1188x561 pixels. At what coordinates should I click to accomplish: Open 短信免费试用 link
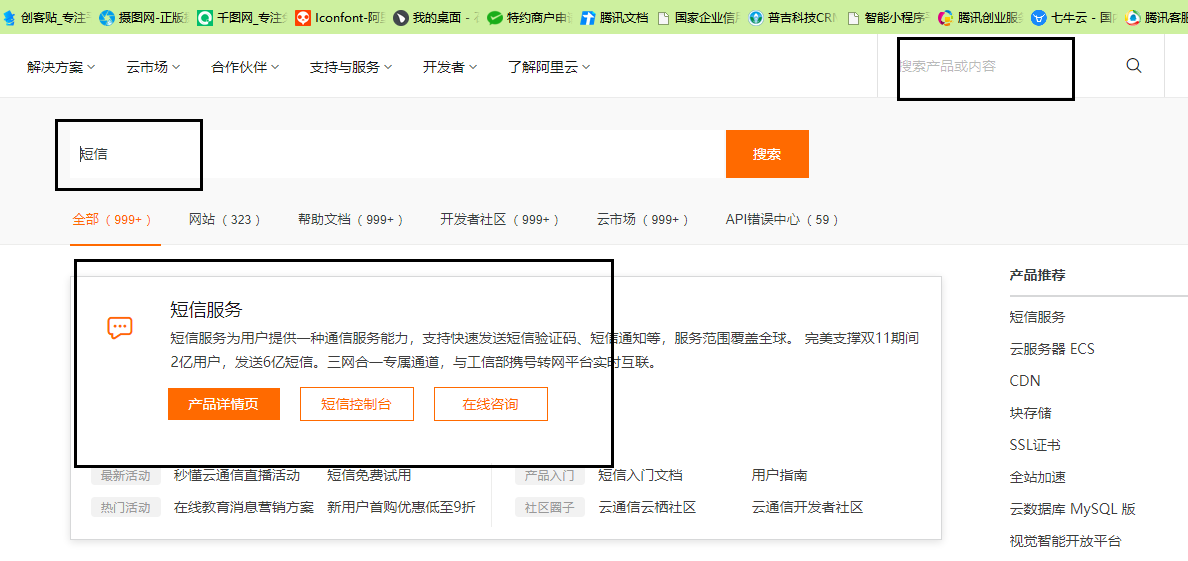[369, 475]
